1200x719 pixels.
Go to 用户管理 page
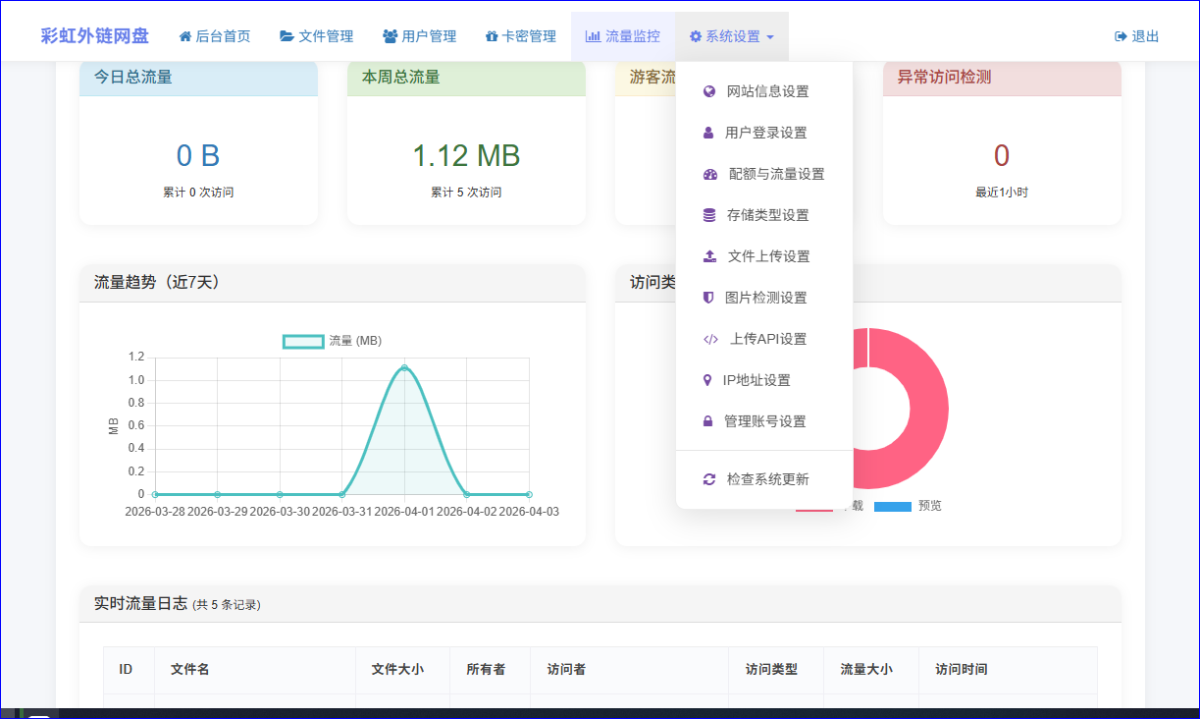[x=419, y=36]
